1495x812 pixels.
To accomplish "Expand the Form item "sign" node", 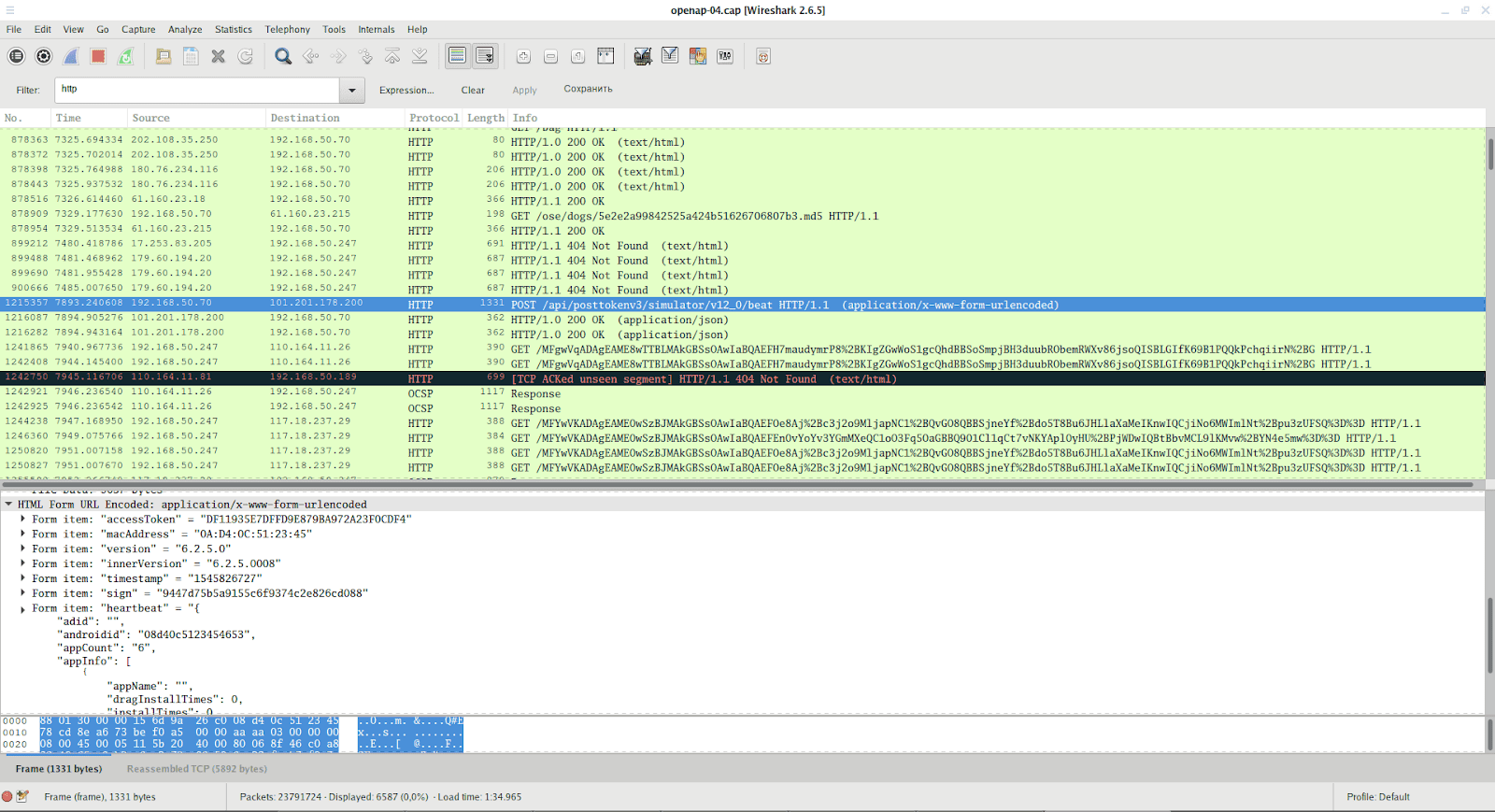I will click(x=22, y=593).
